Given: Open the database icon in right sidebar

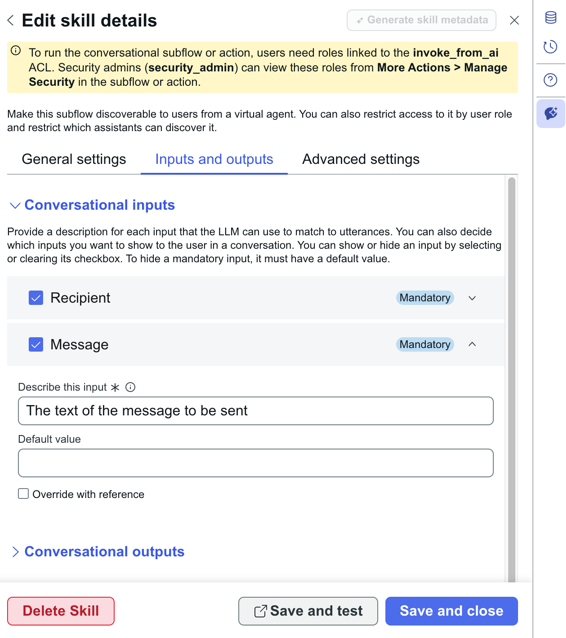Looking at the screenshot, I should click(550, 17).
